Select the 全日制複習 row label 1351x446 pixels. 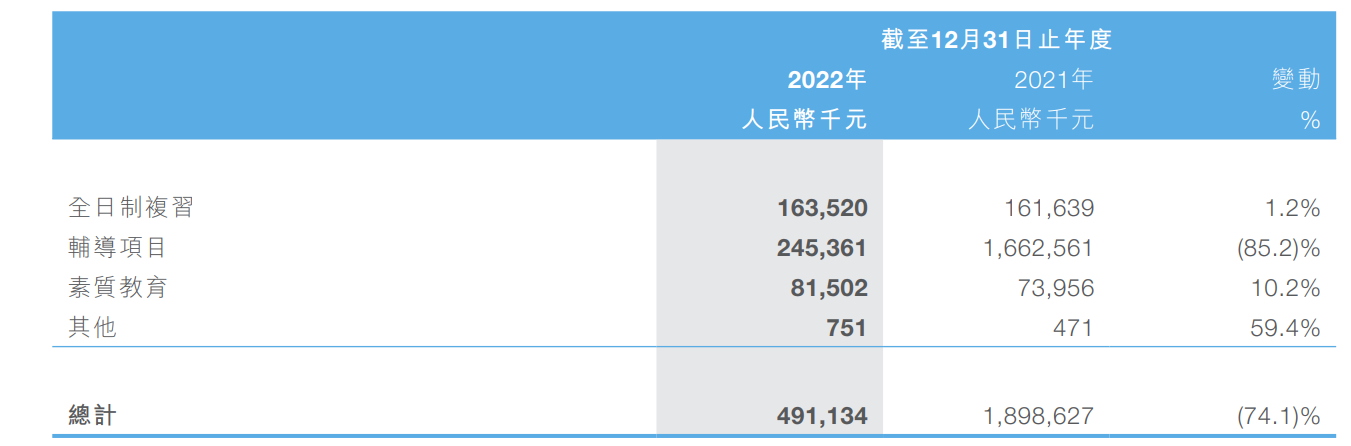130,207
